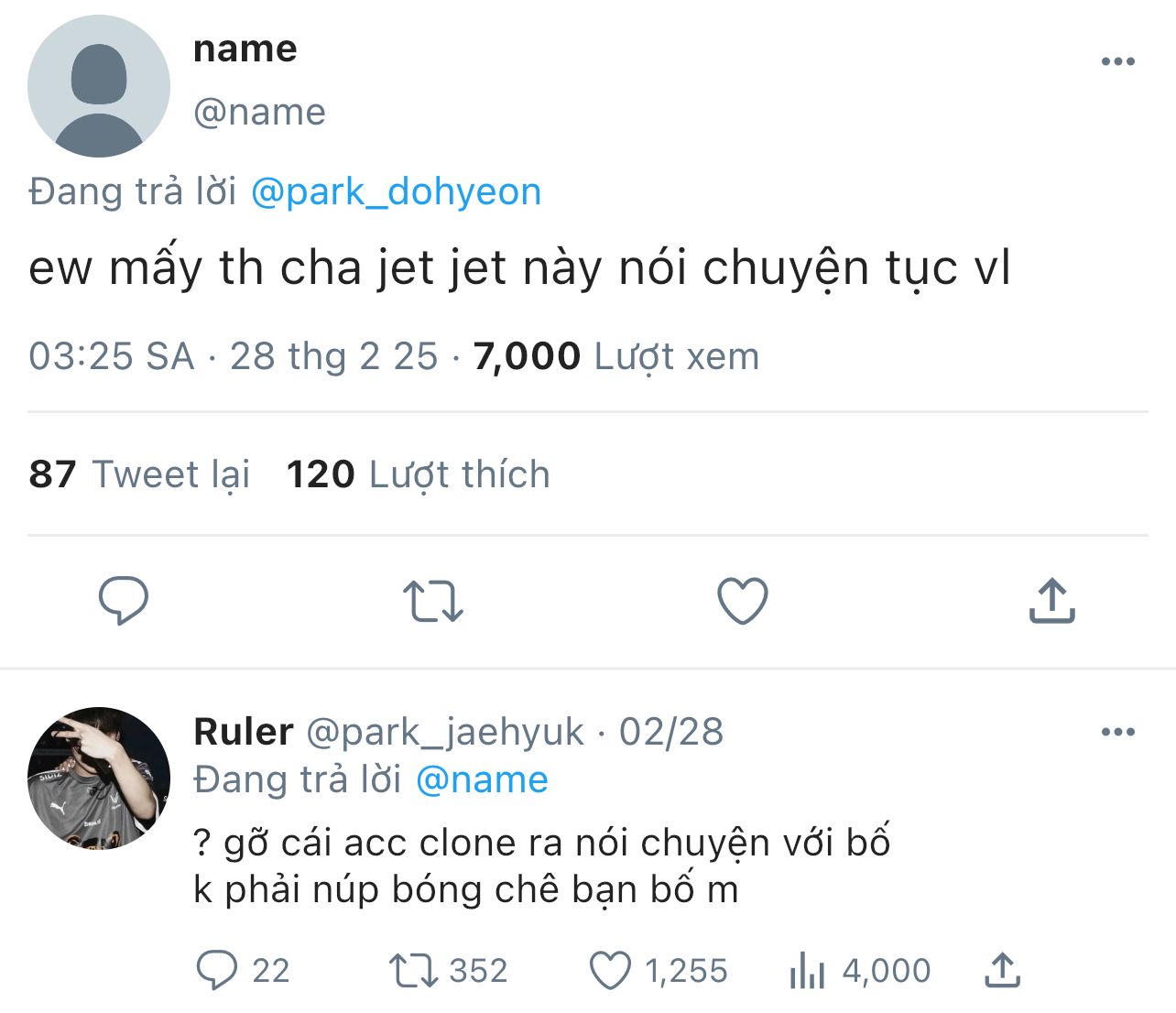Click Ruler's profile picture
This screenshot has height=1013, width=1176.
tap(99, 778)
